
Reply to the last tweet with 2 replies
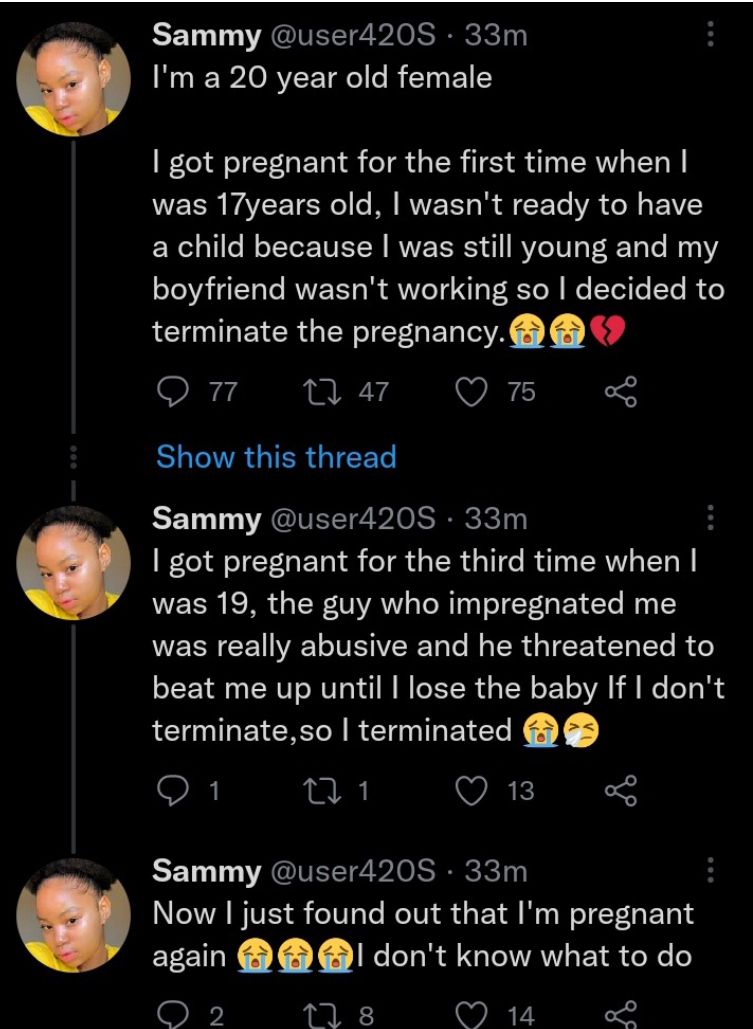point(173,1016)
